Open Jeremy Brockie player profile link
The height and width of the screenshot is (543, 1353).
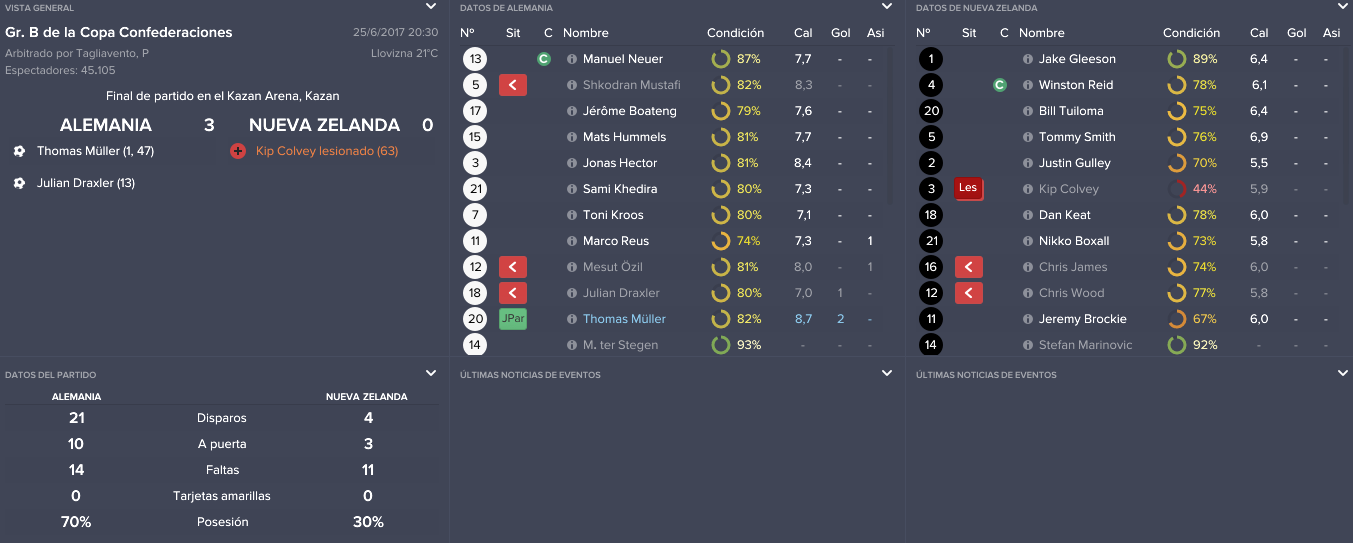pos(1082,319)
